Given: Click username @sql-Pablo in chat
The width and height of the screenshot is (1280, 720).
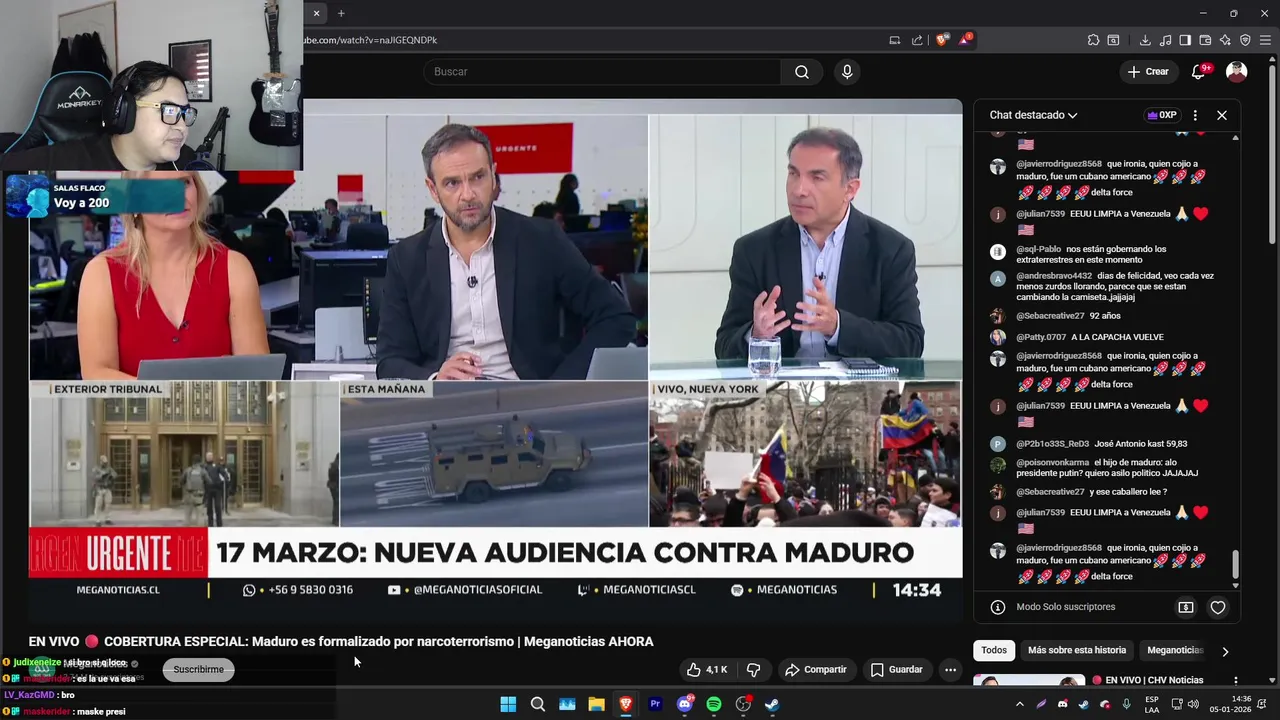Looking at the screenshot, I should 1039,249.
